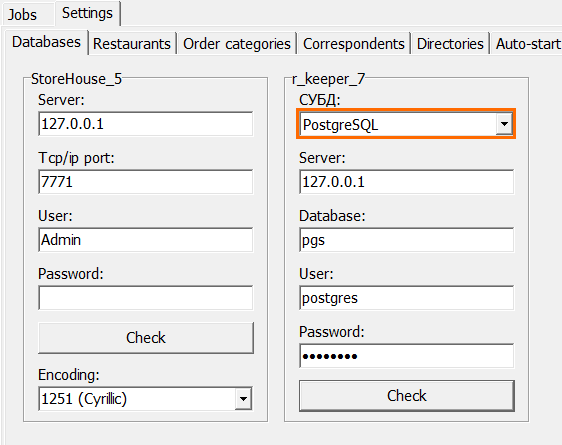Click the Database field containing pgs
The width and height of the screenshot is (562, 445).
(406, 240)
